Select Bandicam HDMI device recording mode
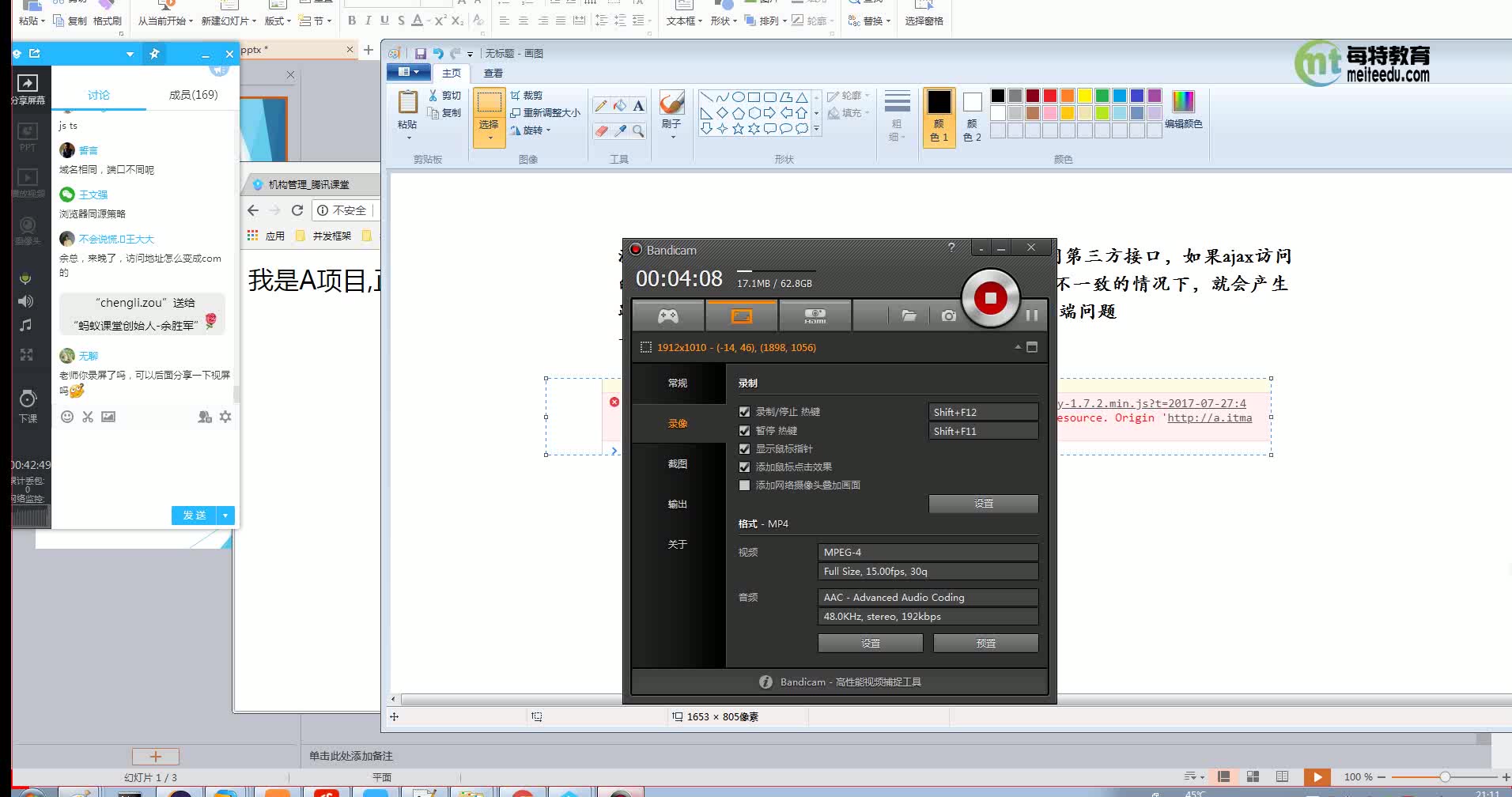Image resolution: width=1512 pixels, height=797 pixels. pyautogui.click(x=815, y=316)
